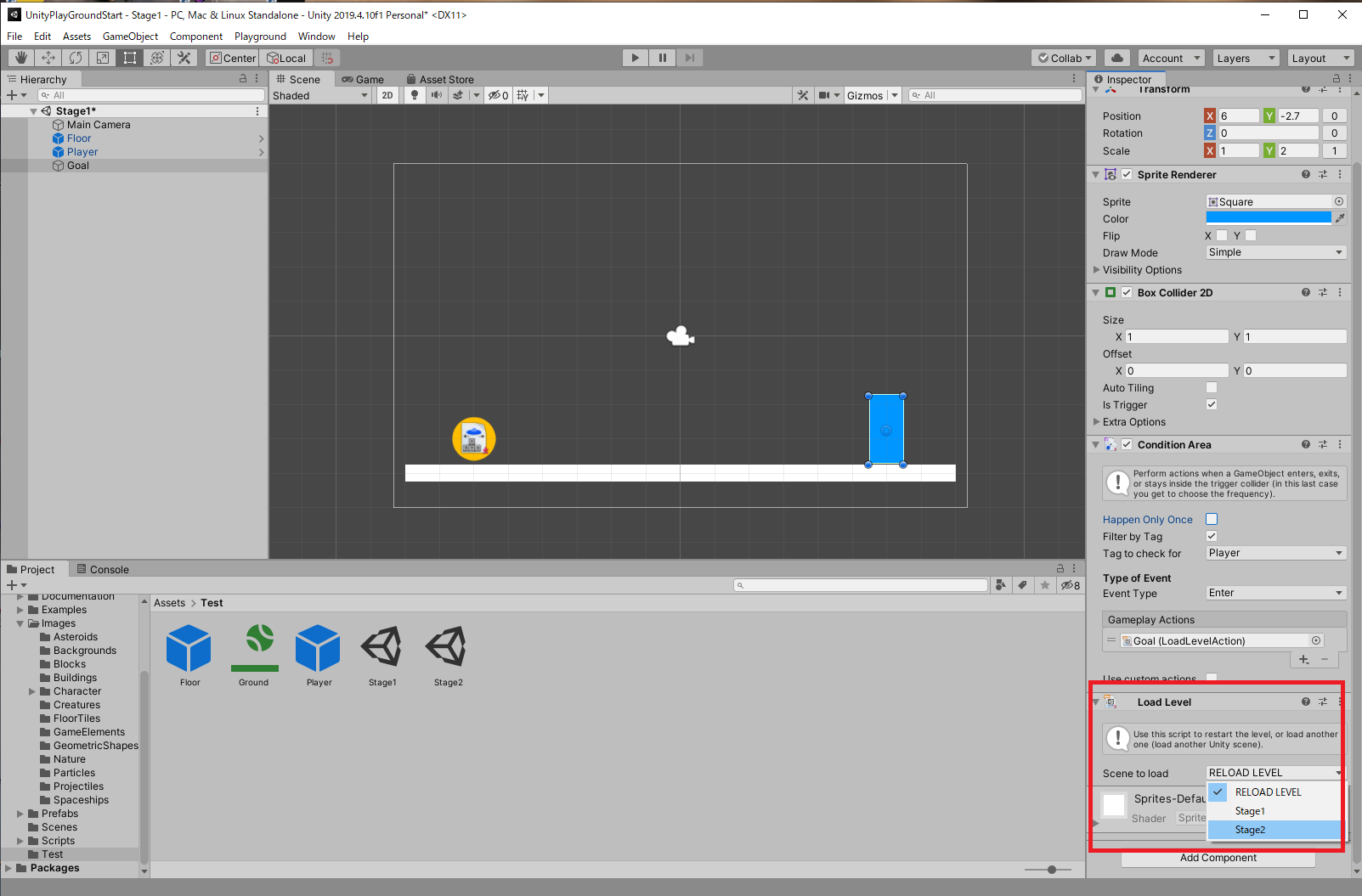The width and height of the screenshot is (1362, 896).
Task: Open Sprite Renderer help icon
Action: [1305, 174]
